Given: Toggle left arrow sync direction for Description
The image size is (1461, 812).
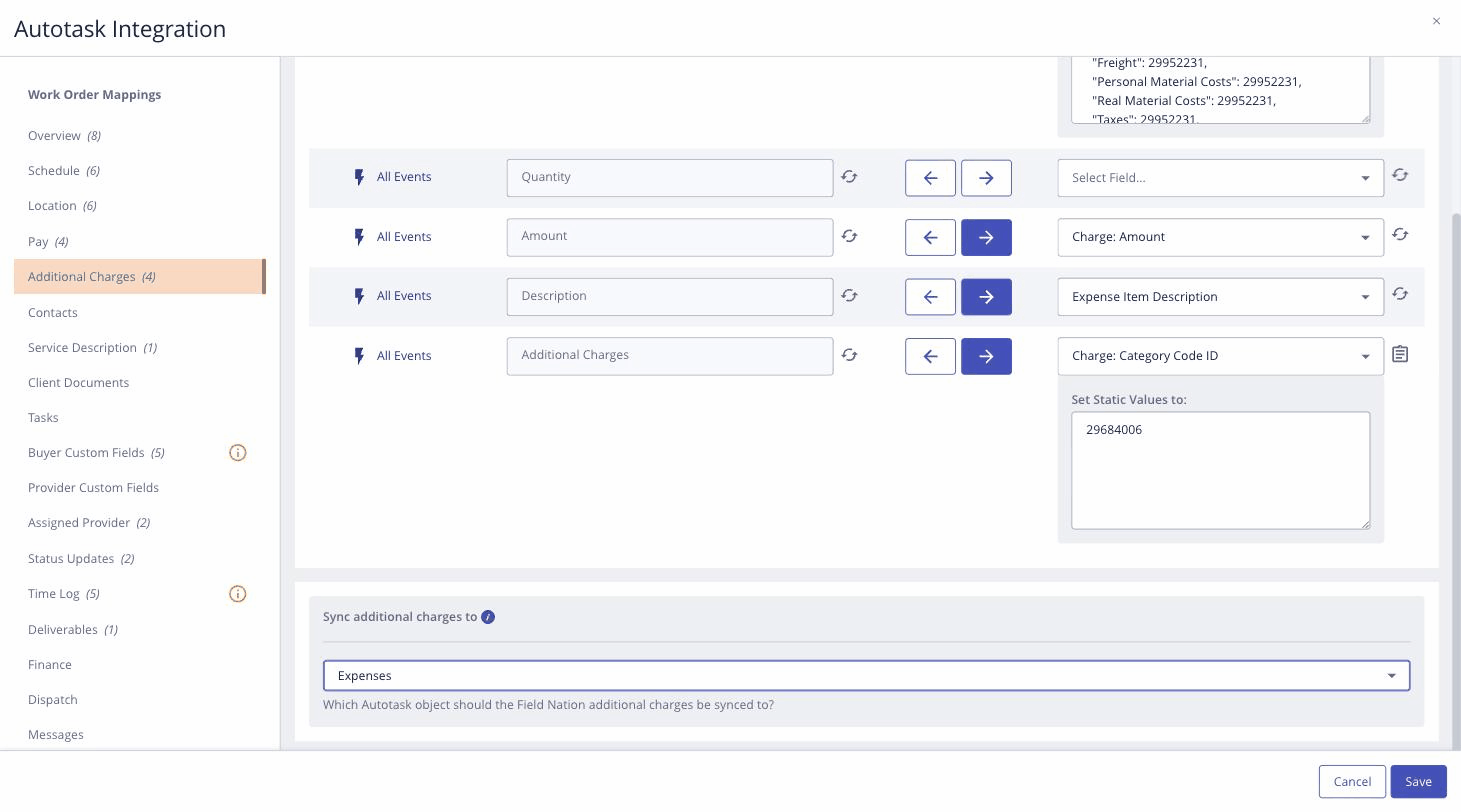Looking at the screenshot, I should 930,297.
